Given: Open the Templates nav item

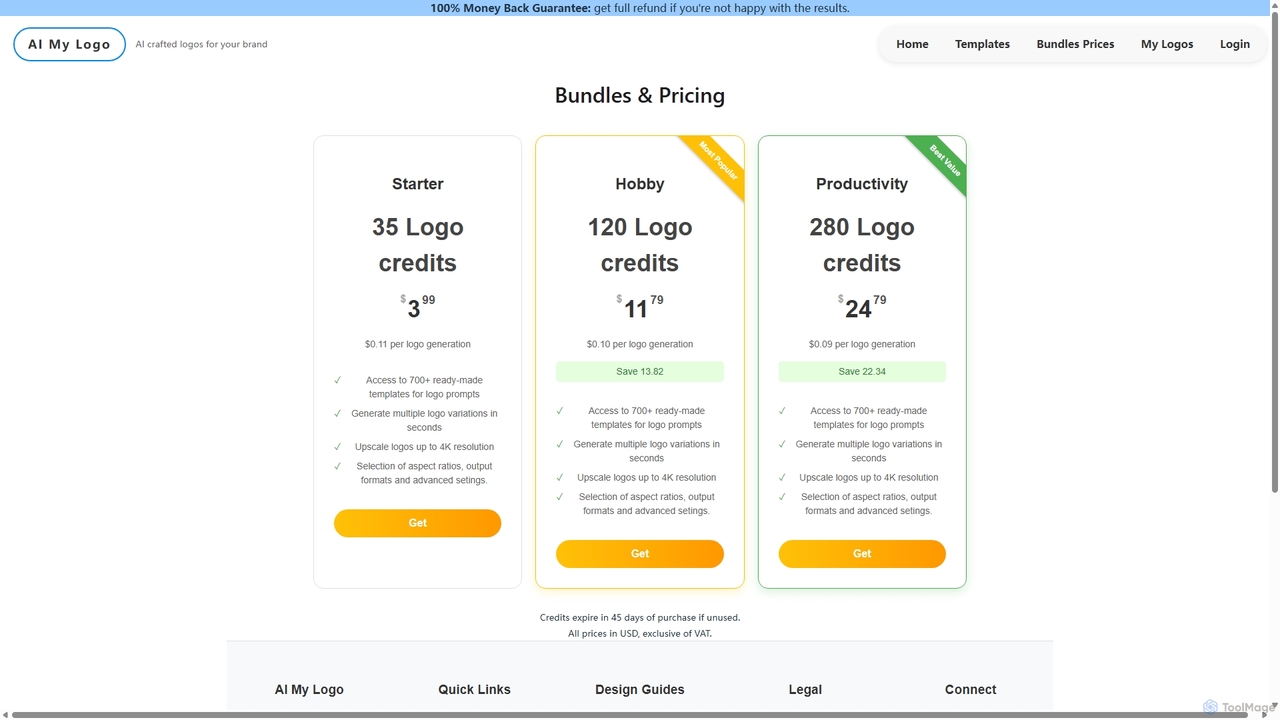Looking at the screenshot, I should (982, 44).
